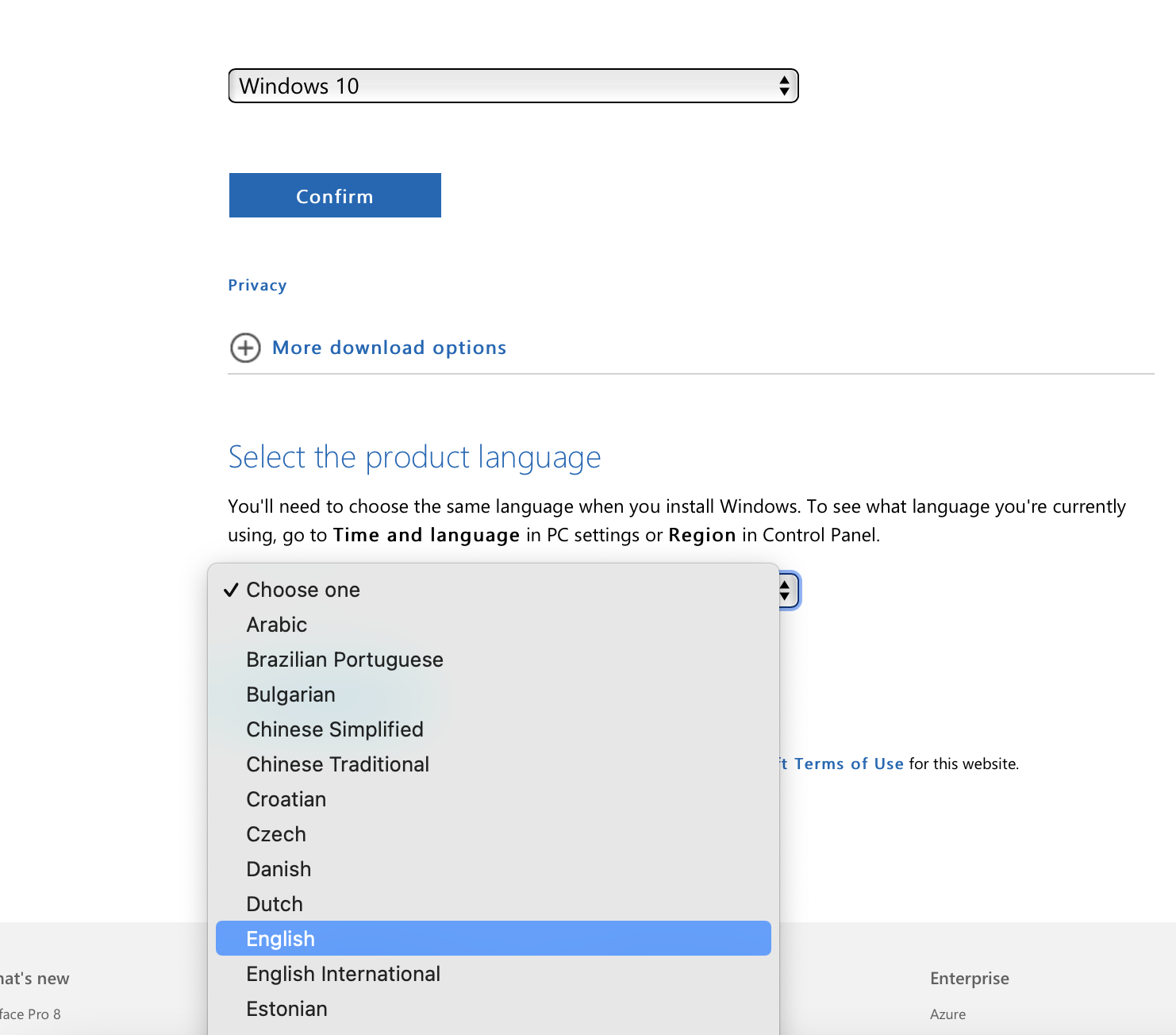Expand More download options plus icon
Screen dimensions: 1176x1035
tap(245, 348)
